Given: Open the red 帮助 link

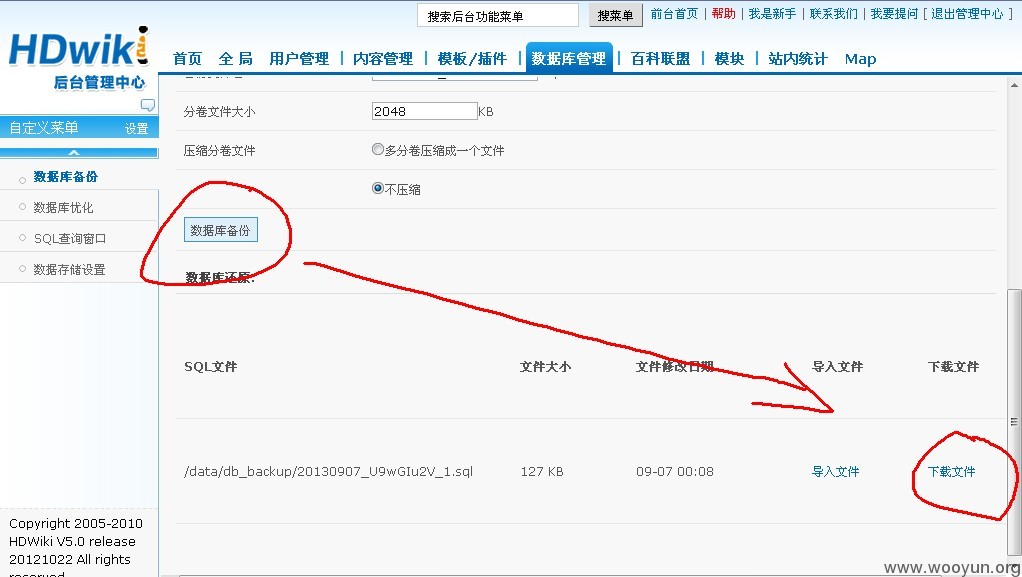Looking at the screenshot, I should (x=723, y=14).
